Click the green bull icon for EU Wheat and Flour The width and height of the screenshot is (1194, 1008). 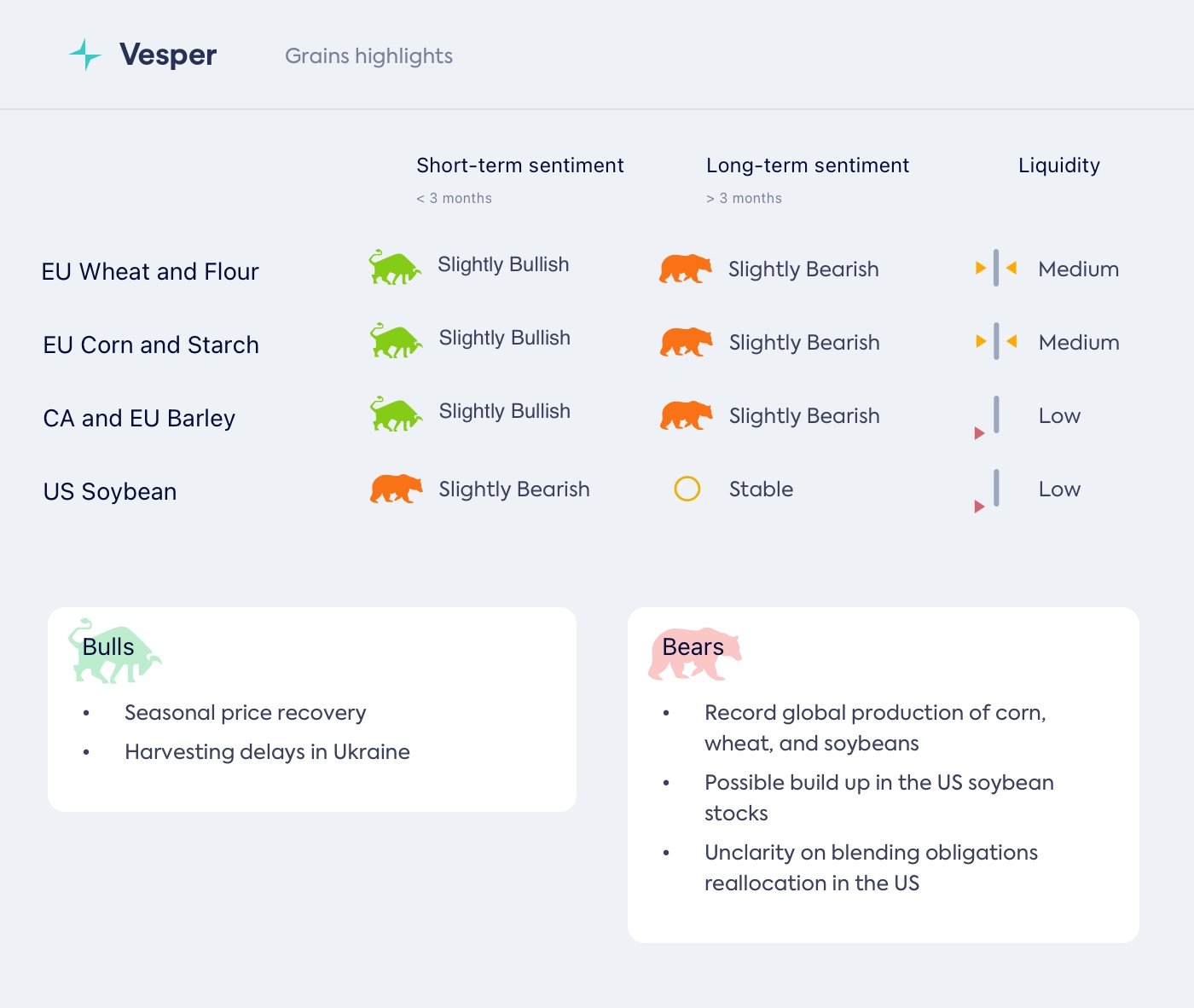tap(394, 268)
